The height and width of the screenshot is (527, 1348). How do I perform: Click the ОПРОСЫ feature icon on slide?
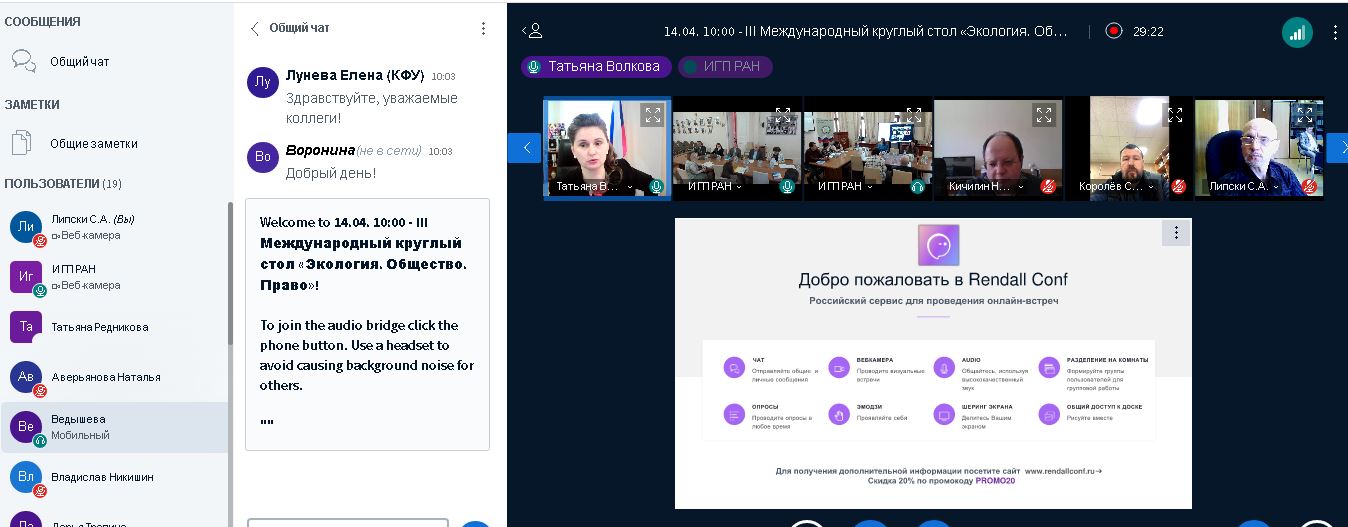click(735, 414)
